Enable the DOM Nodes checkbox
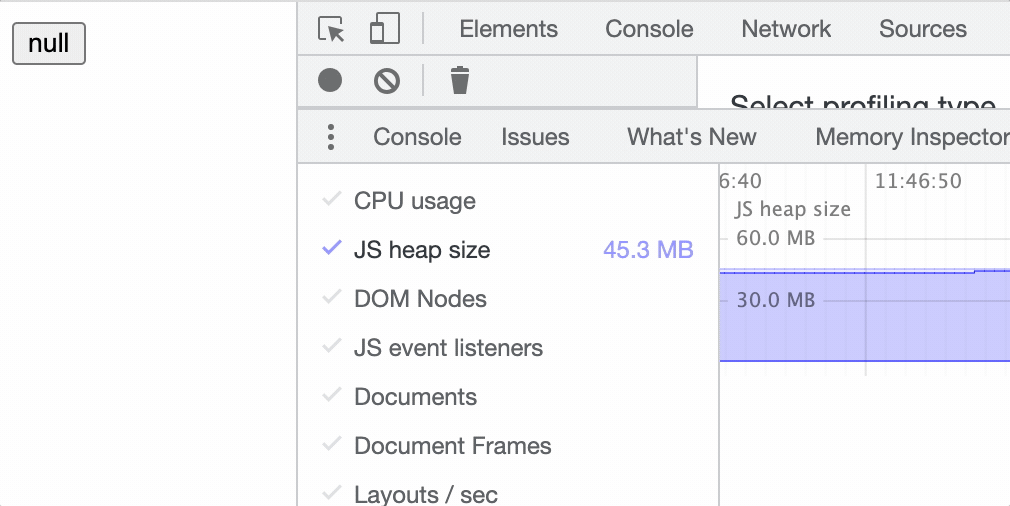 click(332, 299)
